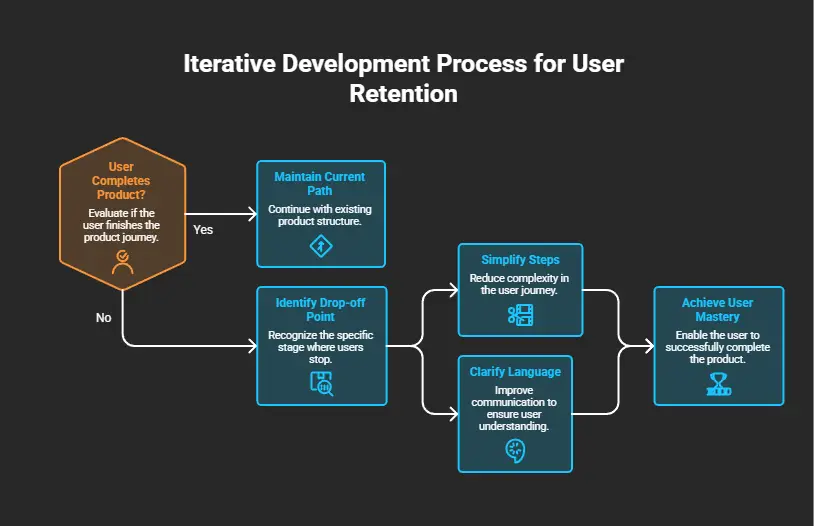
Task: Select the 'Achieve User Mastery' heading
Action: click(717, 309)
